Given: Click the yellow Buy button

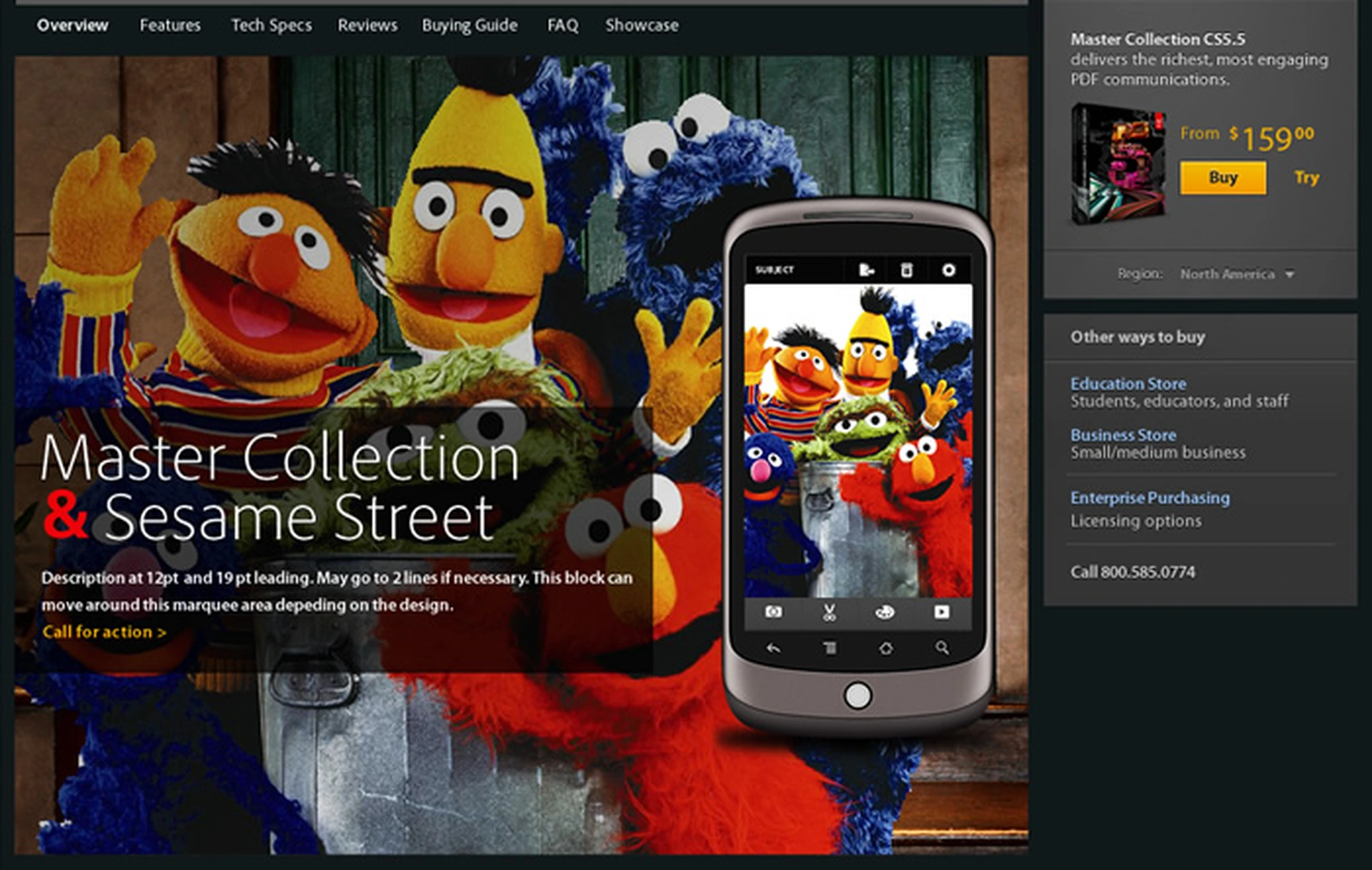Looking at the screenshot, I should pos(1223,178).
